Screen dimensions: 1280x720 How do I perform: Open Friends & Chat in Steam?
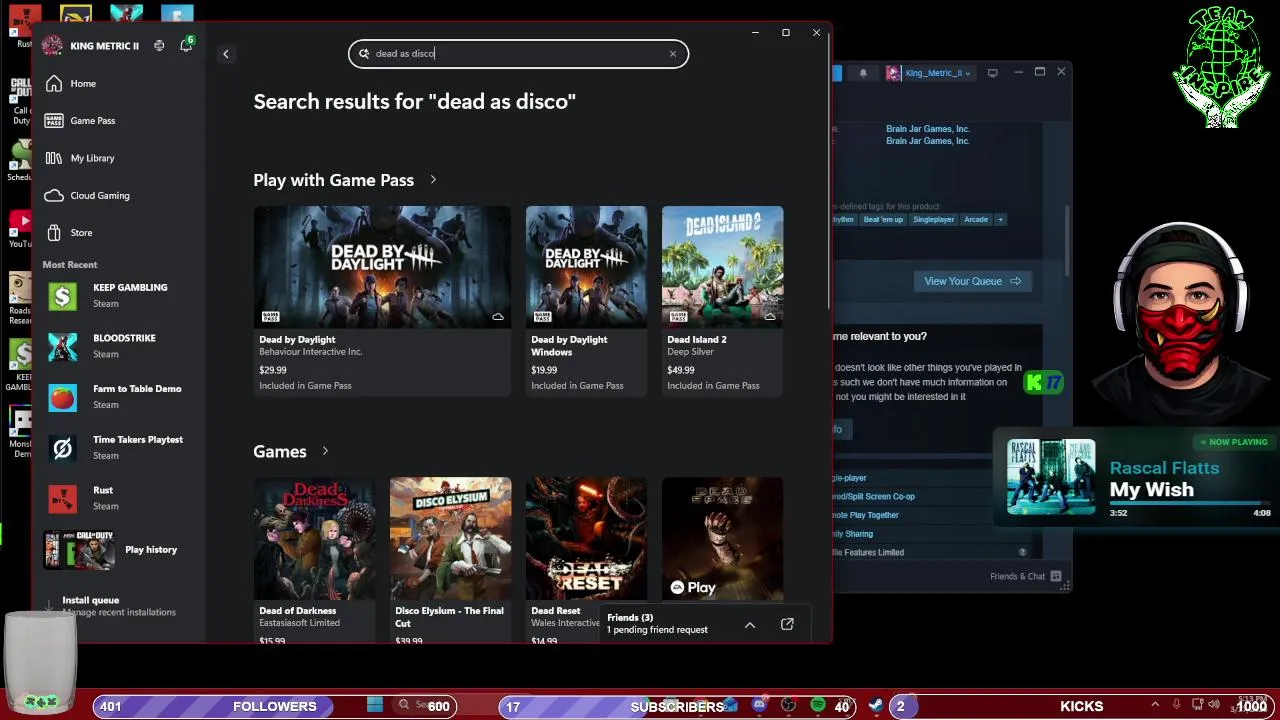coord(1025,577)
